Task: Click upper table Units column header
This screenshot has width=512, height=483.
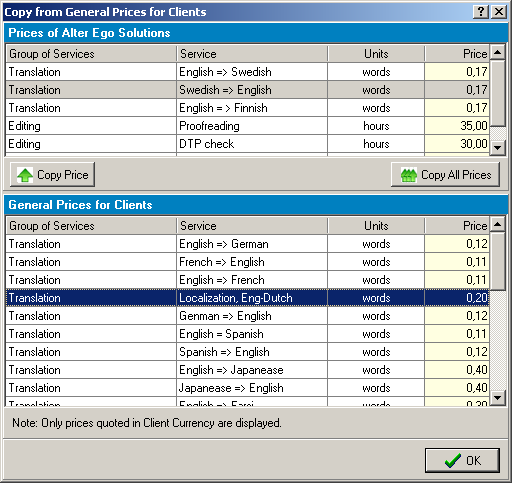Action: 376,54
